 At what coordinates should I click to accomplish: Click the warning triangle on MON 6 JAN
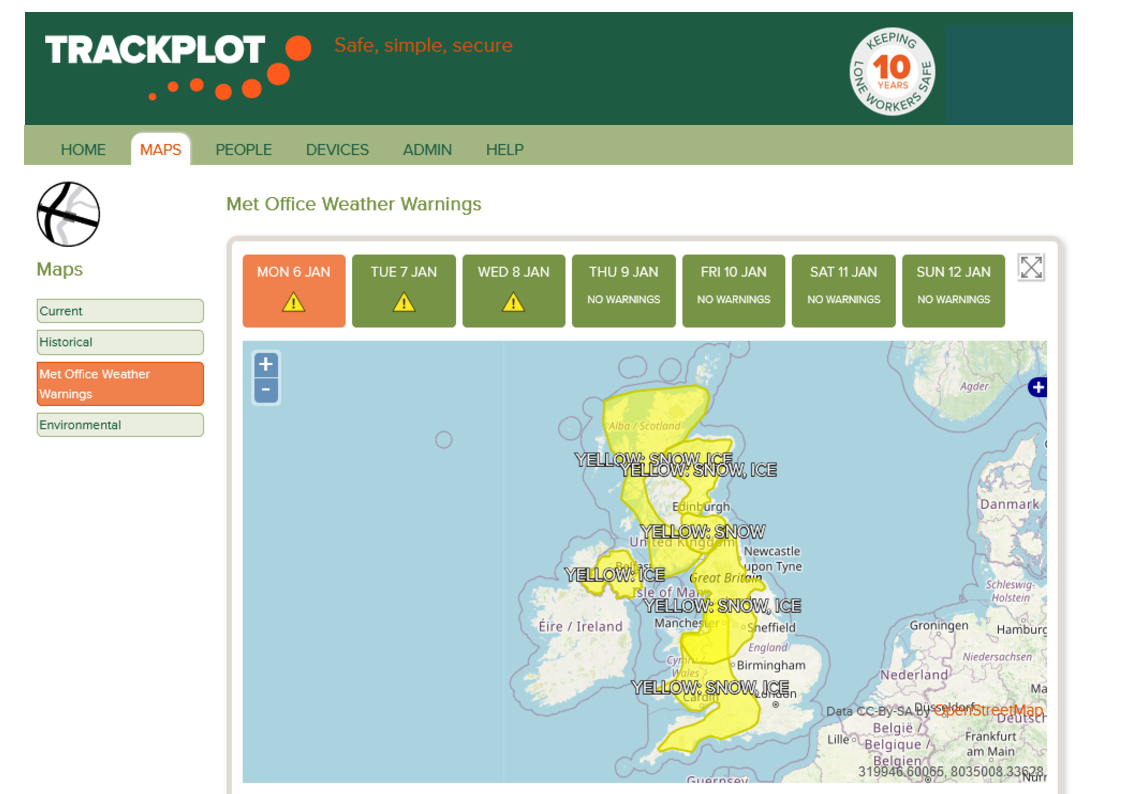pyautogui.click(x=293, y=303)
